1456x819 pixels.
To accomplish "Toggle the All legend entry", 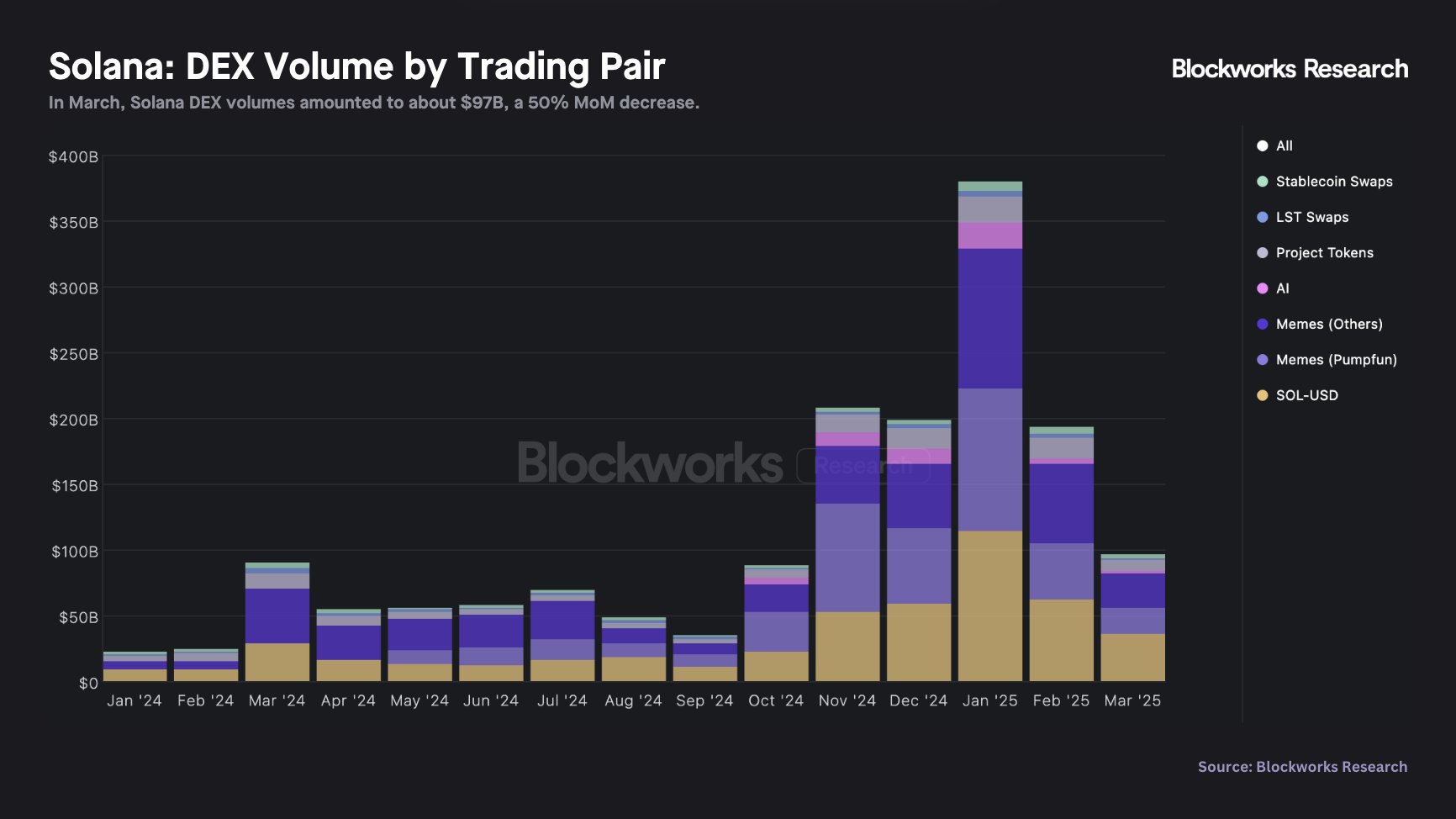I will point(1262,145).
